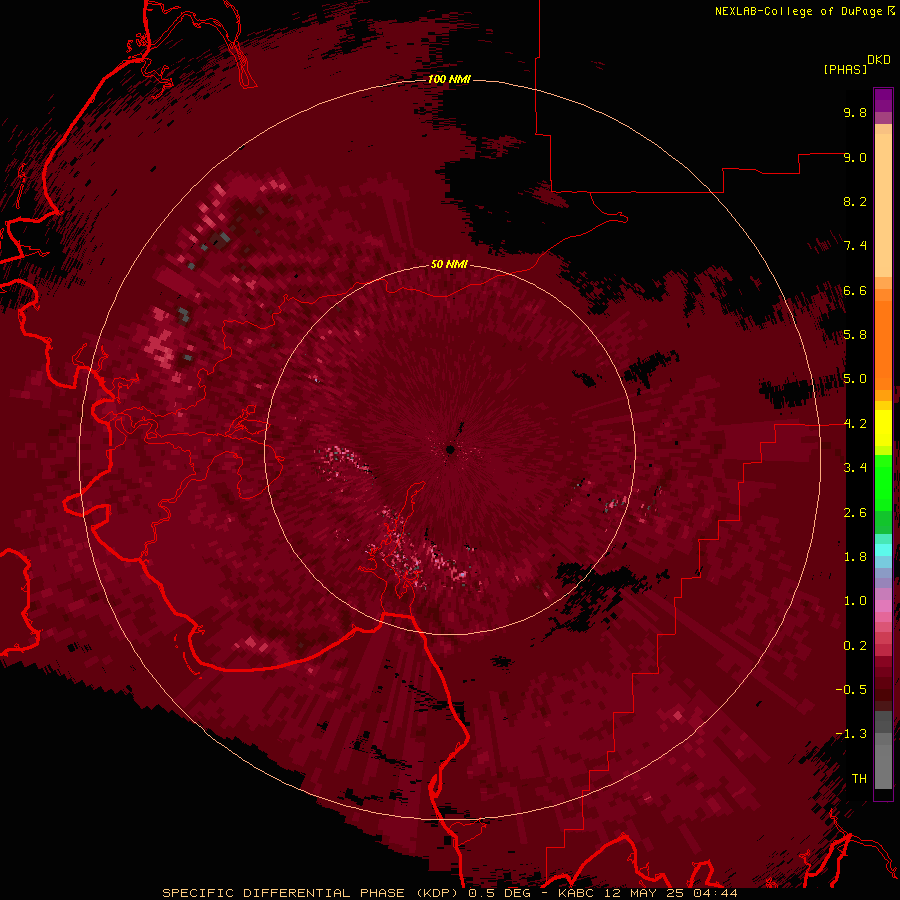This screenshot has width=900, height=900.
Task: Select the orange segment of the color bar
Action: (883, 345)
